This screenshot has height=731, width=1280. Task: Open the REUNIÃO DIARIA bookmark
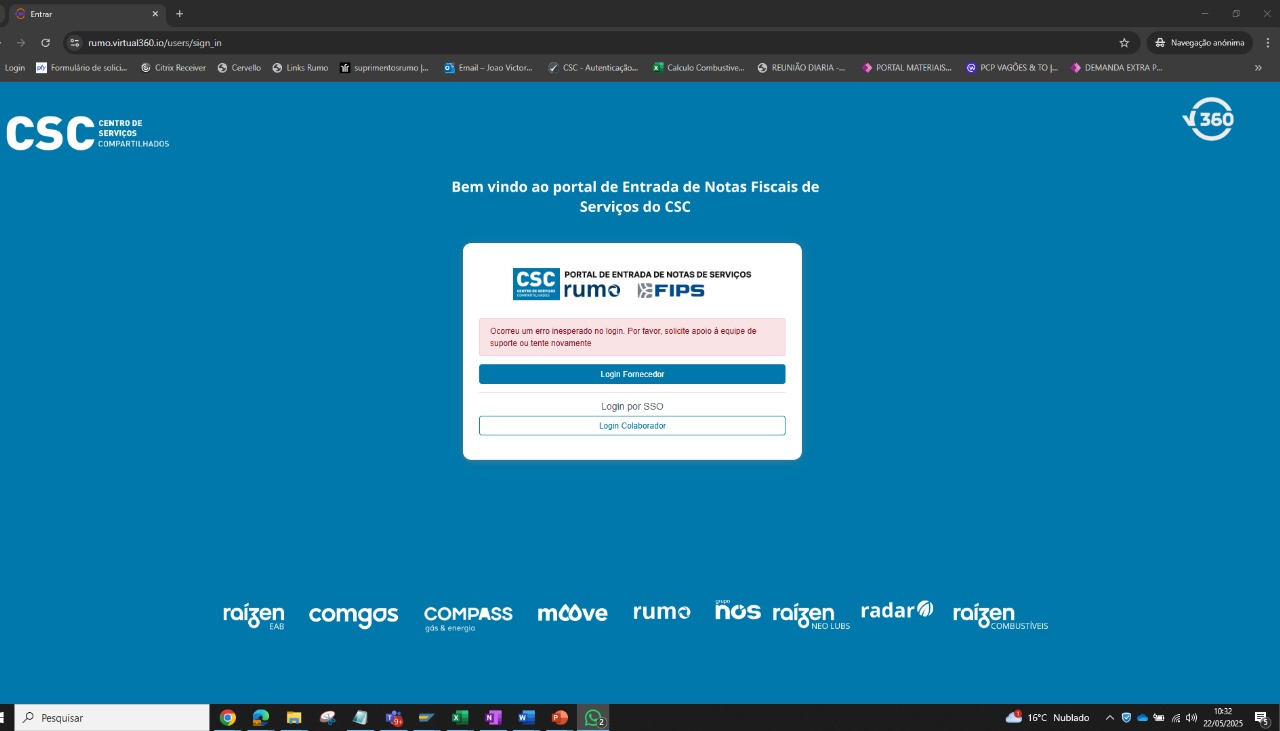tap(802, 68)
